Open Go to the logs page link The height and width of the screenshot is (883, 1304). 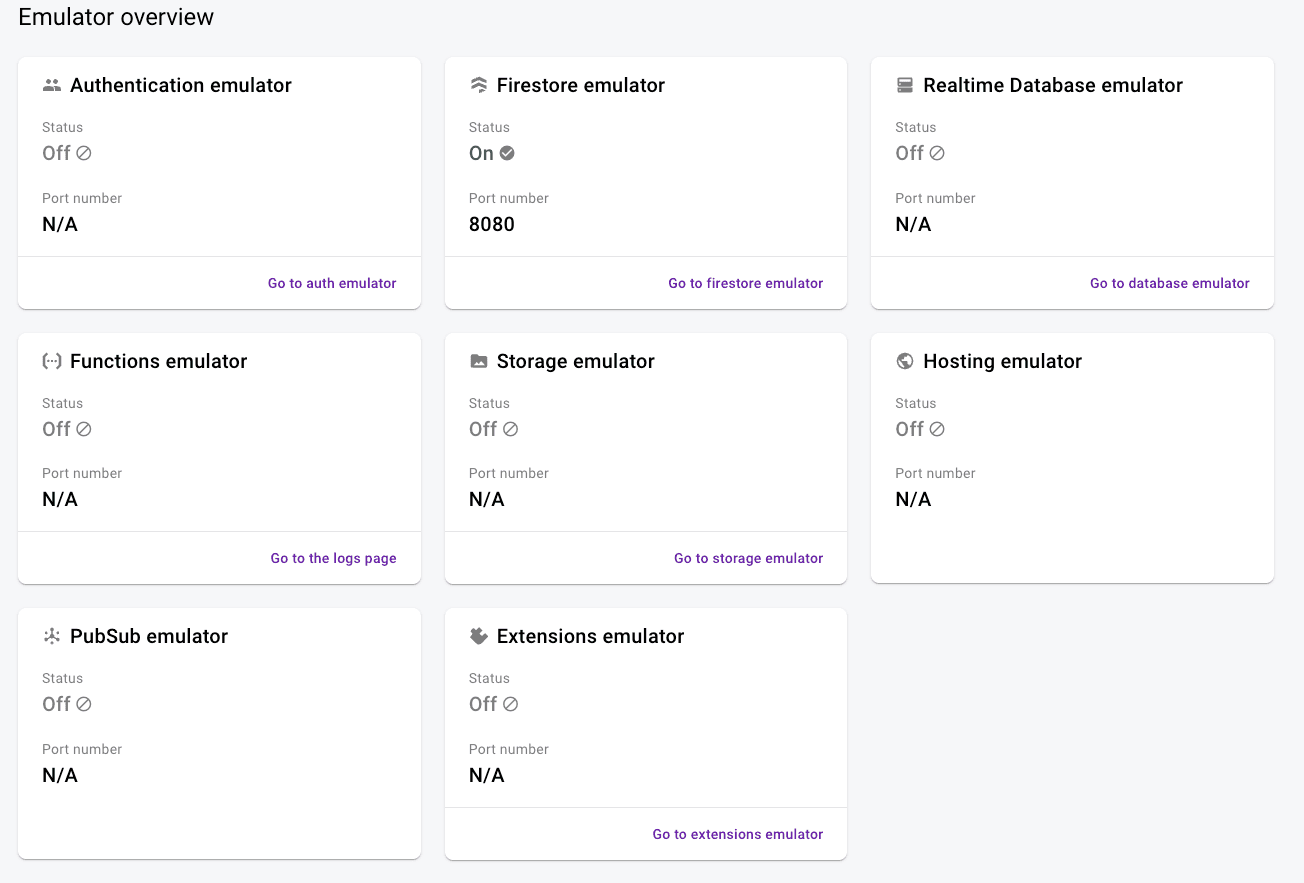(333, 558)
